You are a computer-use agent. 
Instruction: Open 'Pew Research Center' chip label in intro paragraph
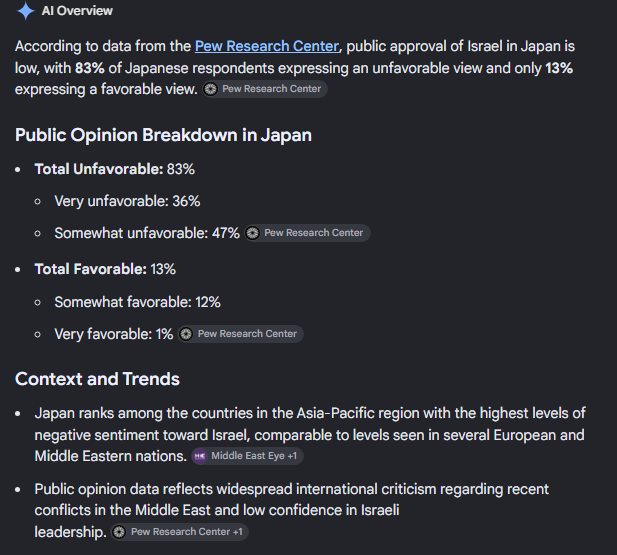pyautogui.click(x=272, y=89)
